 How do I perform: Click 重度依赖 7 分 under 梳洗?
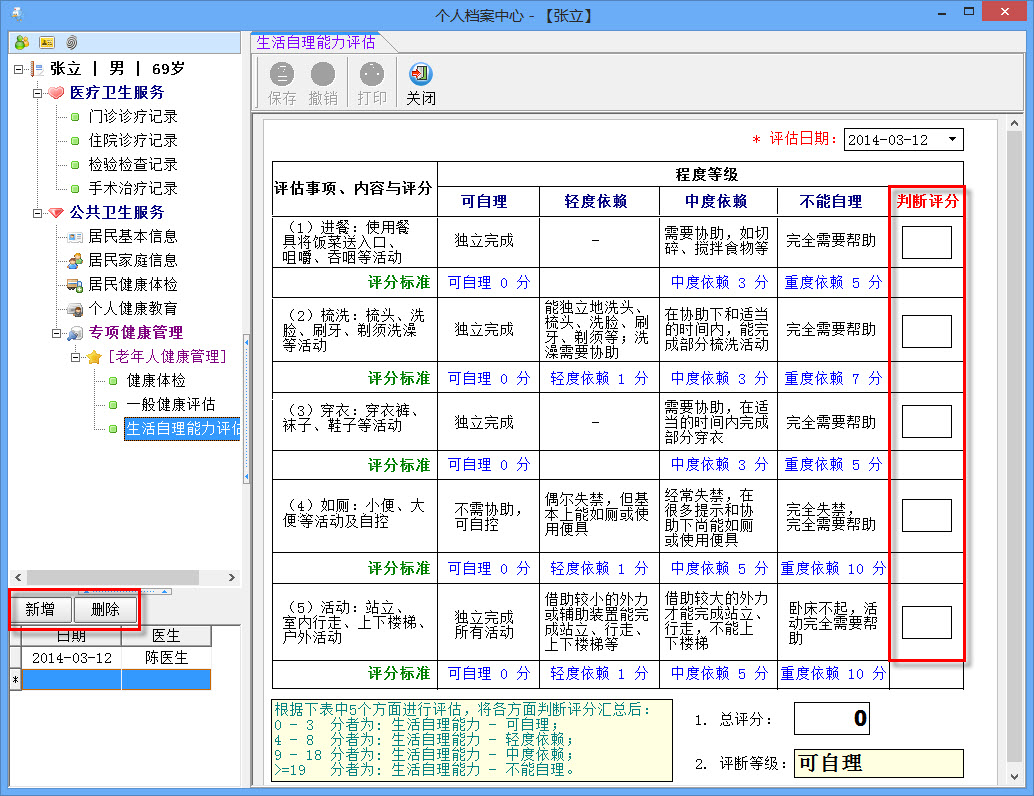(833, 379)
